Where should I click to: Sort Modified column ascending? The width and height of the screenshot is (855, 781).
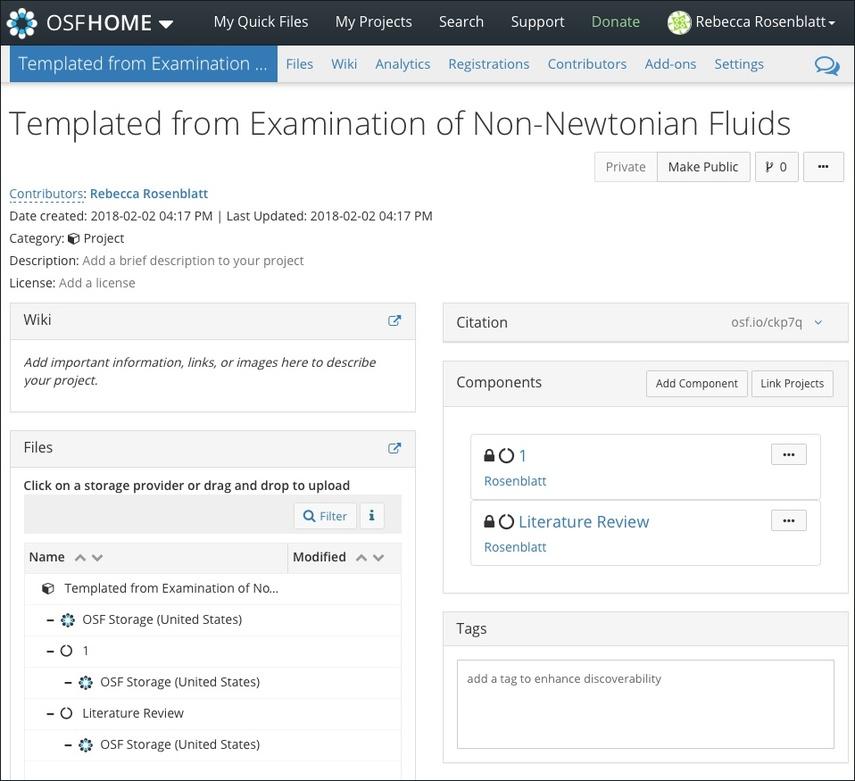(x=361, y=557)
